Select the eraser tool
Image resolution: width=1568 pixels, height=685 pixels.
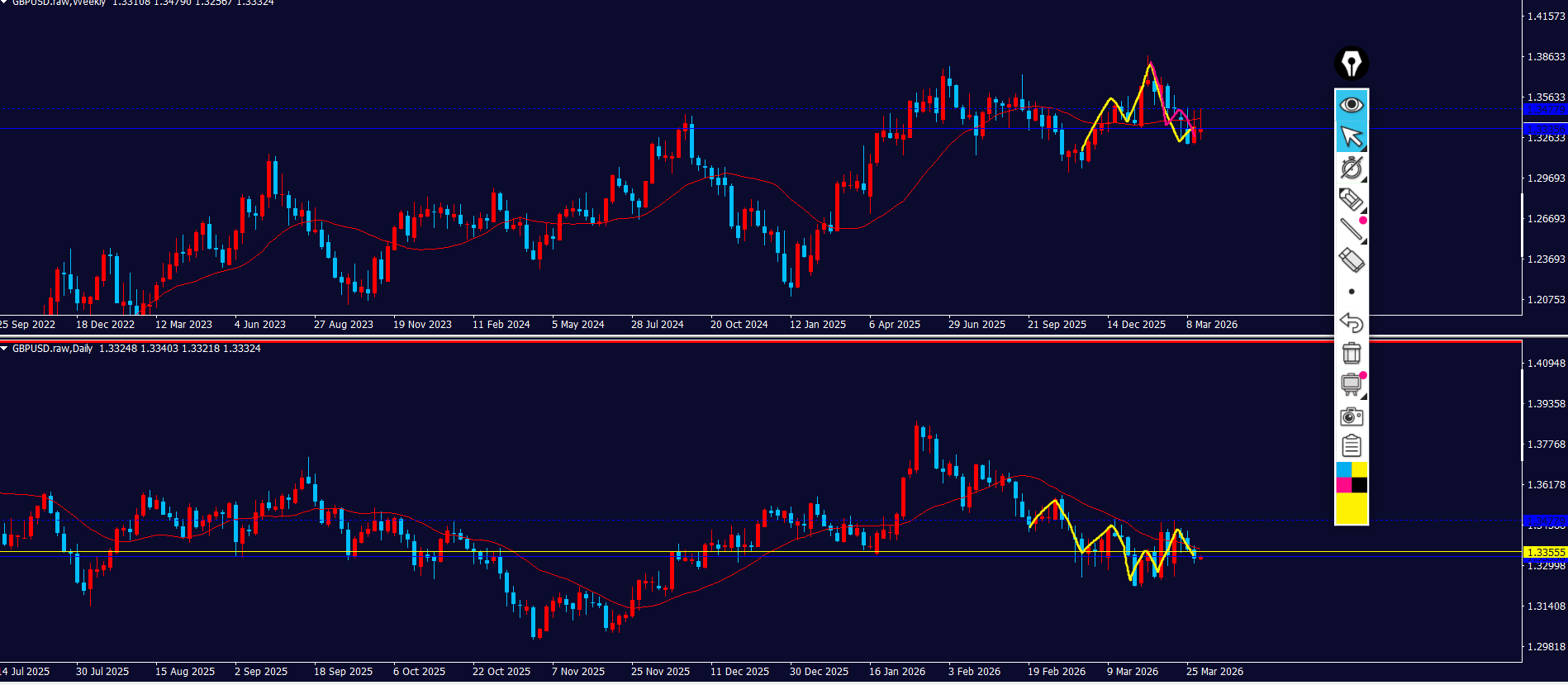(1351, 260)
